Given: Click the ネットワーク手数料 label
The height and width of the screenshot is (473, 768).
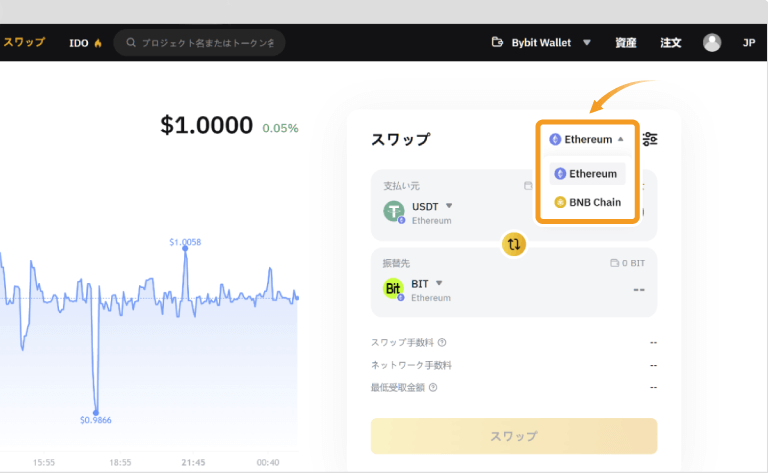Looking at the screenshot, I should coord(411,365).
